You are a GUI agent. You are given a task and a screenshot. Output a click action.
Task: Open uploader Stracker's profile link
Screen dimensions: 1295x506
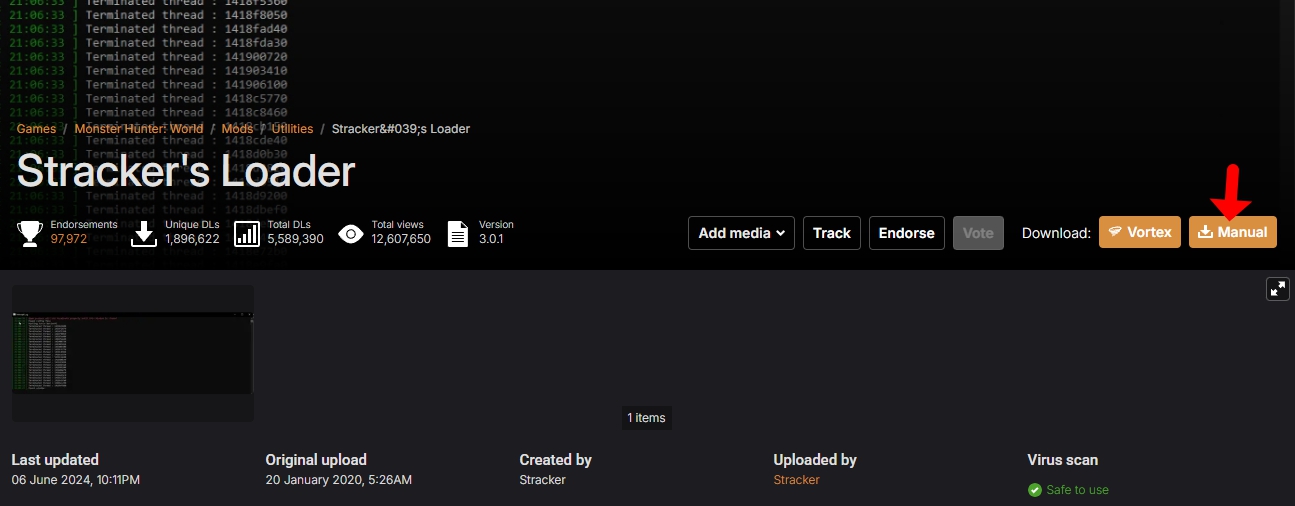click(x=796, y=480)
